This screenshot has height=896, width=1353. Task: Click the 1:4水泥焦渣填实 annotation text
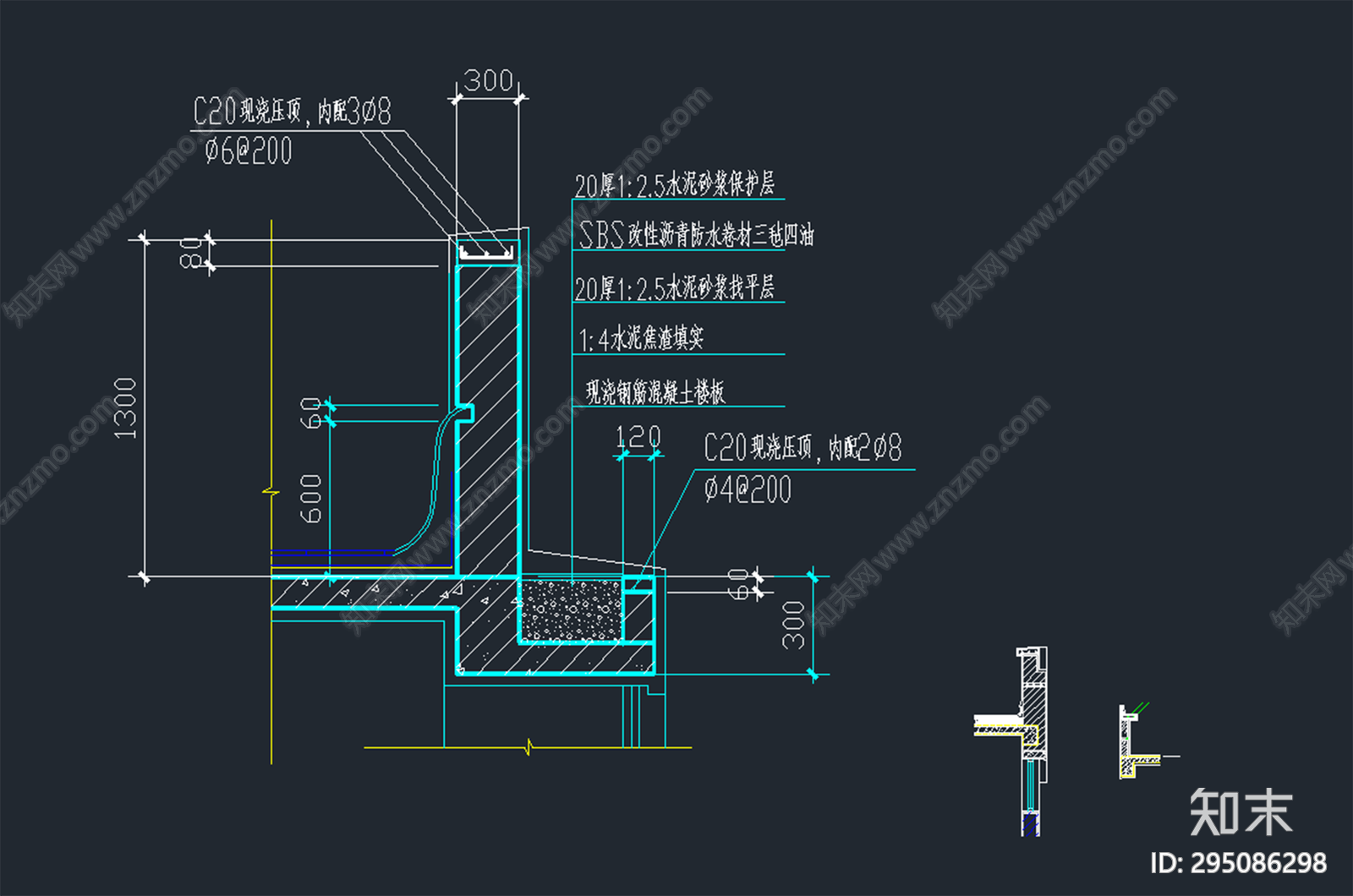[x=640, y=339]
